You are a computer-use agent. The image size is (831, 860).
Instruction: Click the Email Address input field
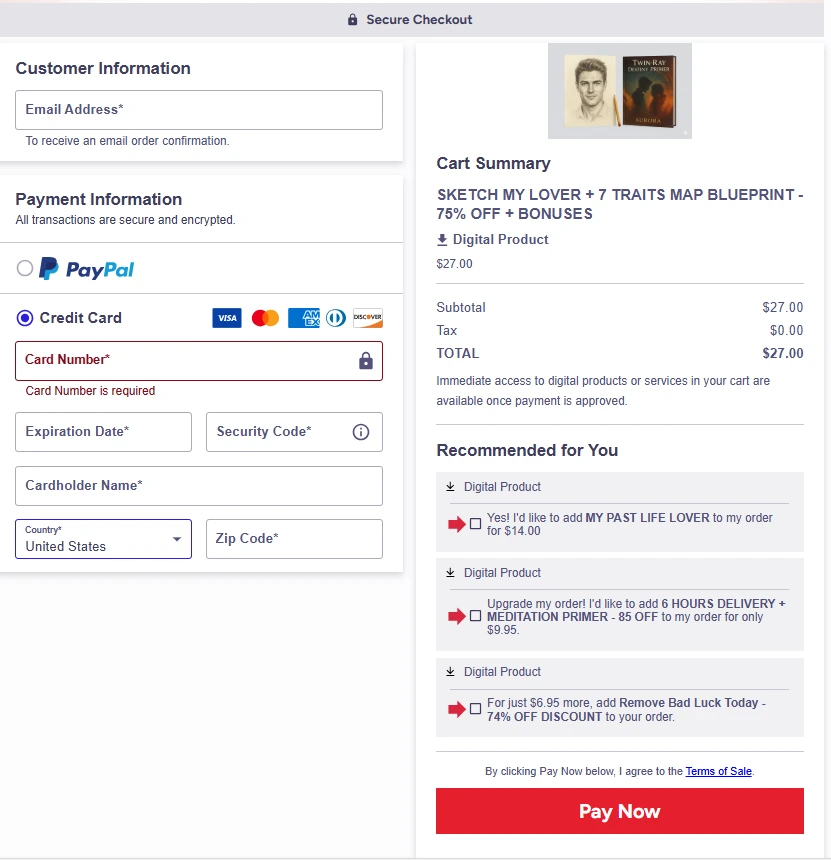198,110
